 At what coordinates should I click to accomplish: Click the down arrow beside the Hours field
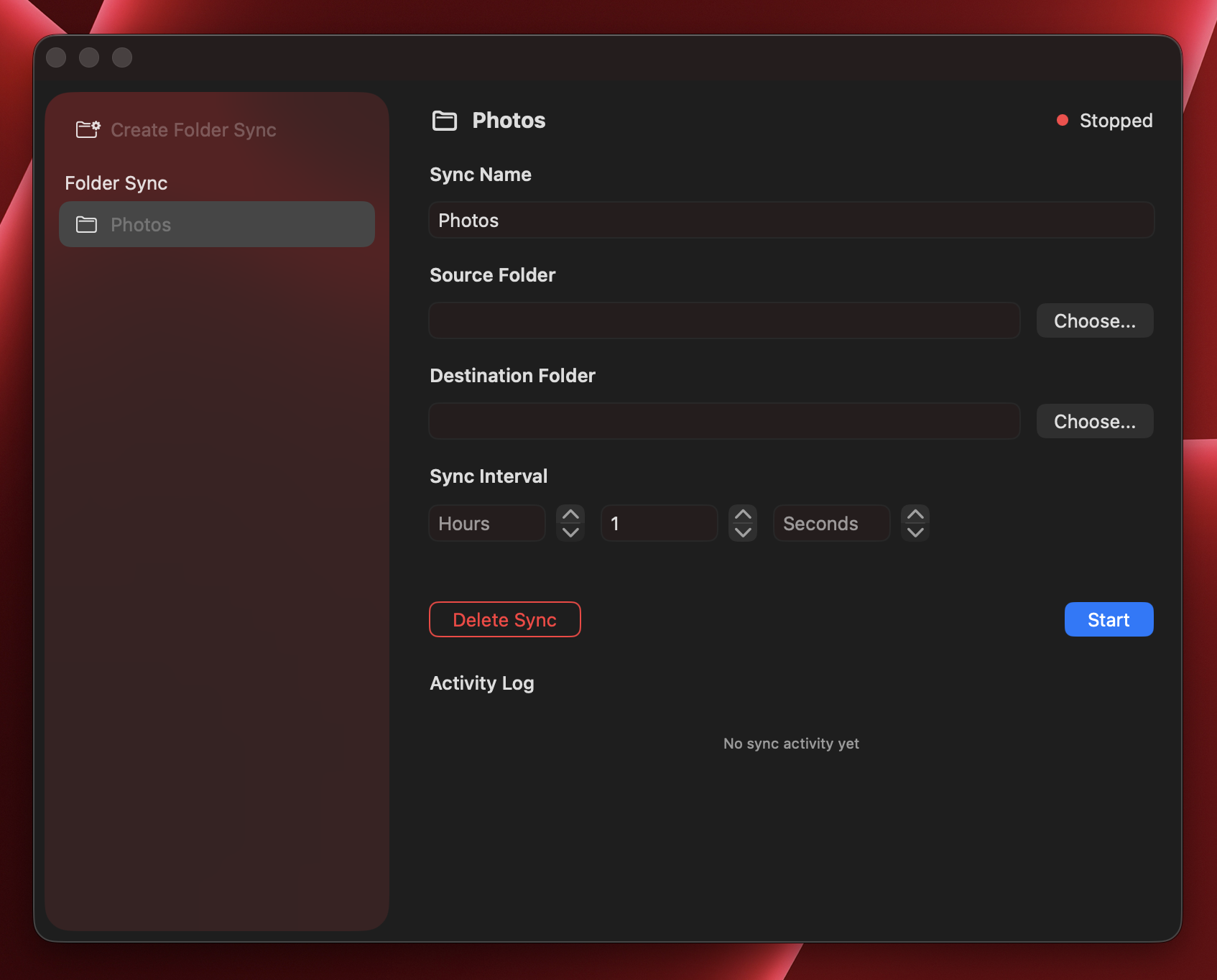pyautogui.click(x=570, y=532)
